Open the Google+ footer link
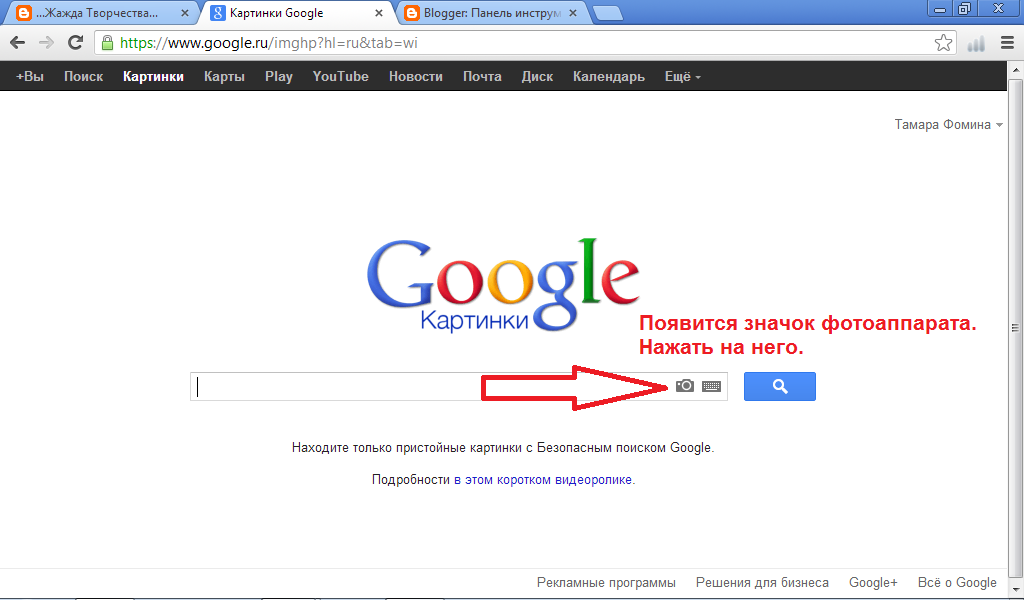 (x=873, y=582)
